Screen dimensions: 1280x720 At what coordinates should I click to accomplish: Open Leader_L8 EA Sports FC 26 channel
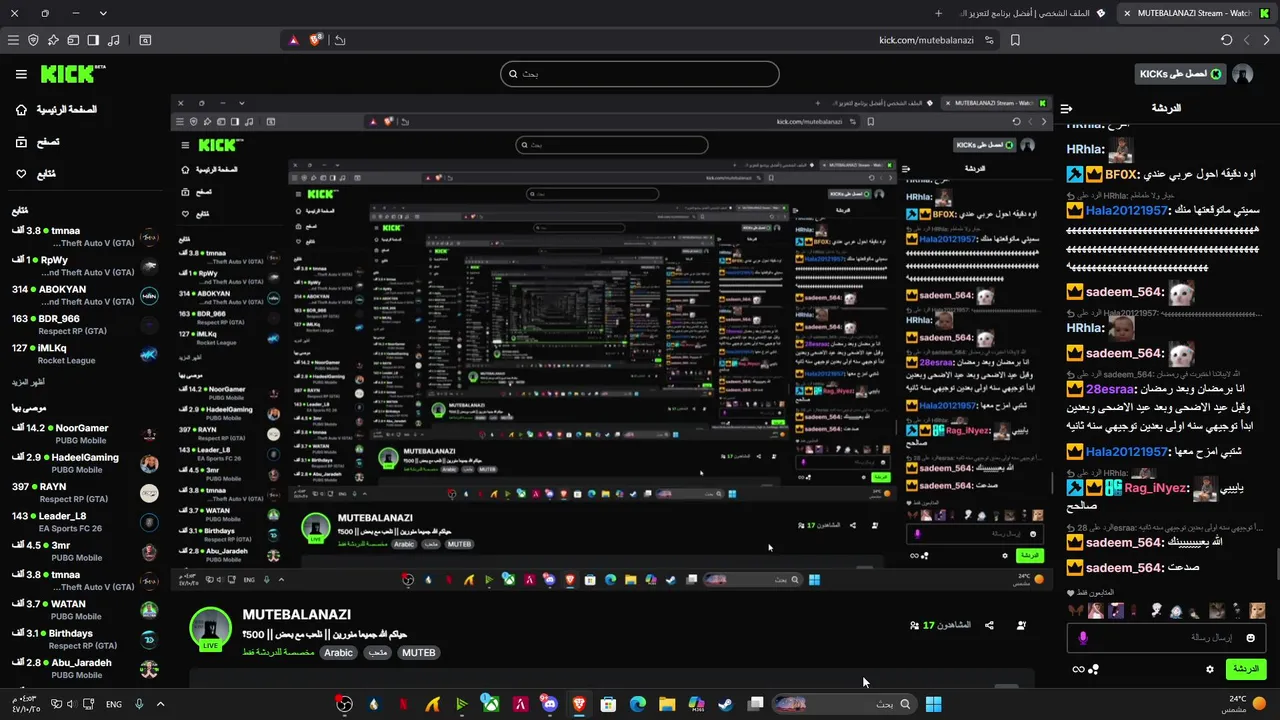(85, 522)
